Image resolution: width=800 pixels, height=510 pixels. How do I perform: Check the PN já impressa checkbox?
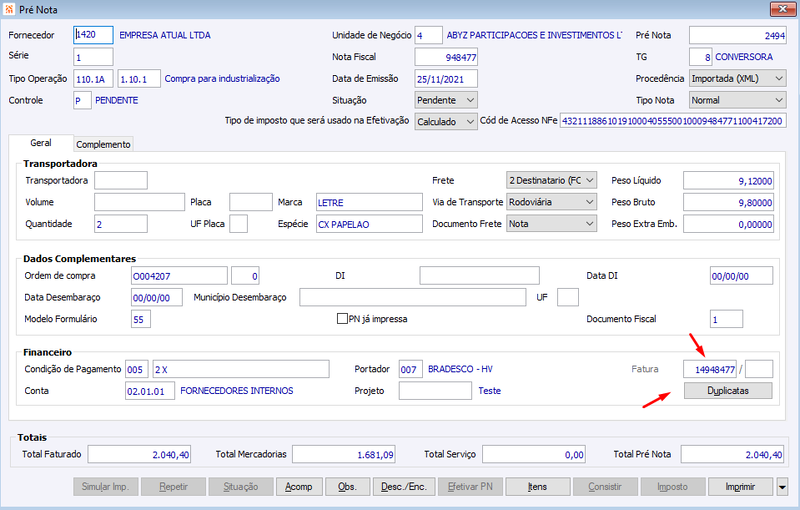[x=342, y=319]
